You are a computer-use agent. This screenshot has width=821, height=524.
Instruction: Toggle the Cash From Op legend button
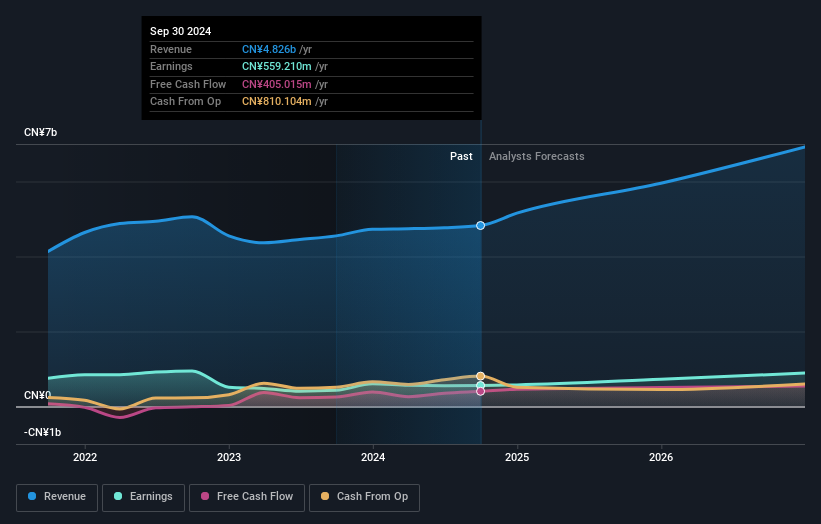pyautogui.click(x=364, y=497)
